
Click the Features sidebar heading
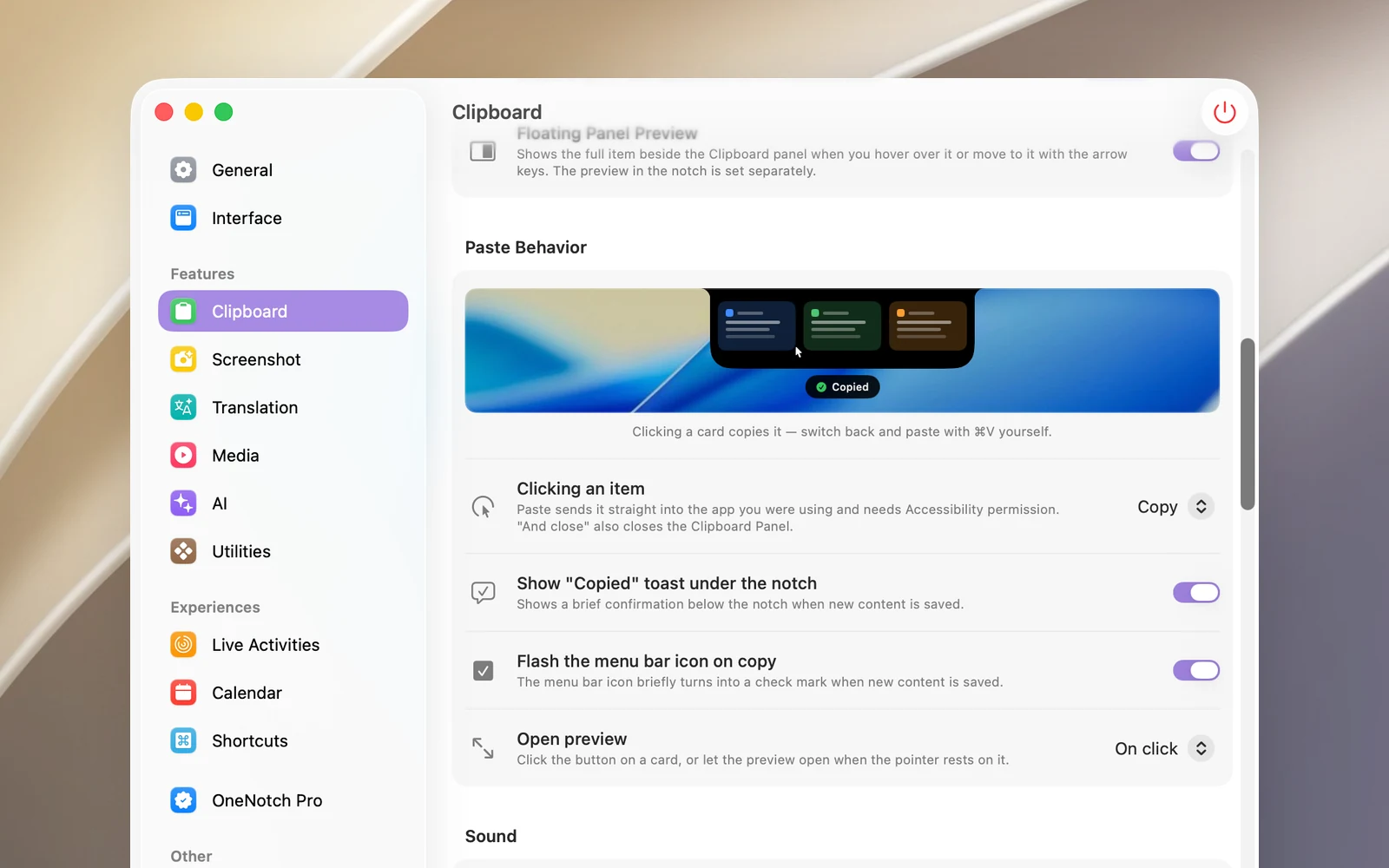pyautogui.click(x=202, y=273)
